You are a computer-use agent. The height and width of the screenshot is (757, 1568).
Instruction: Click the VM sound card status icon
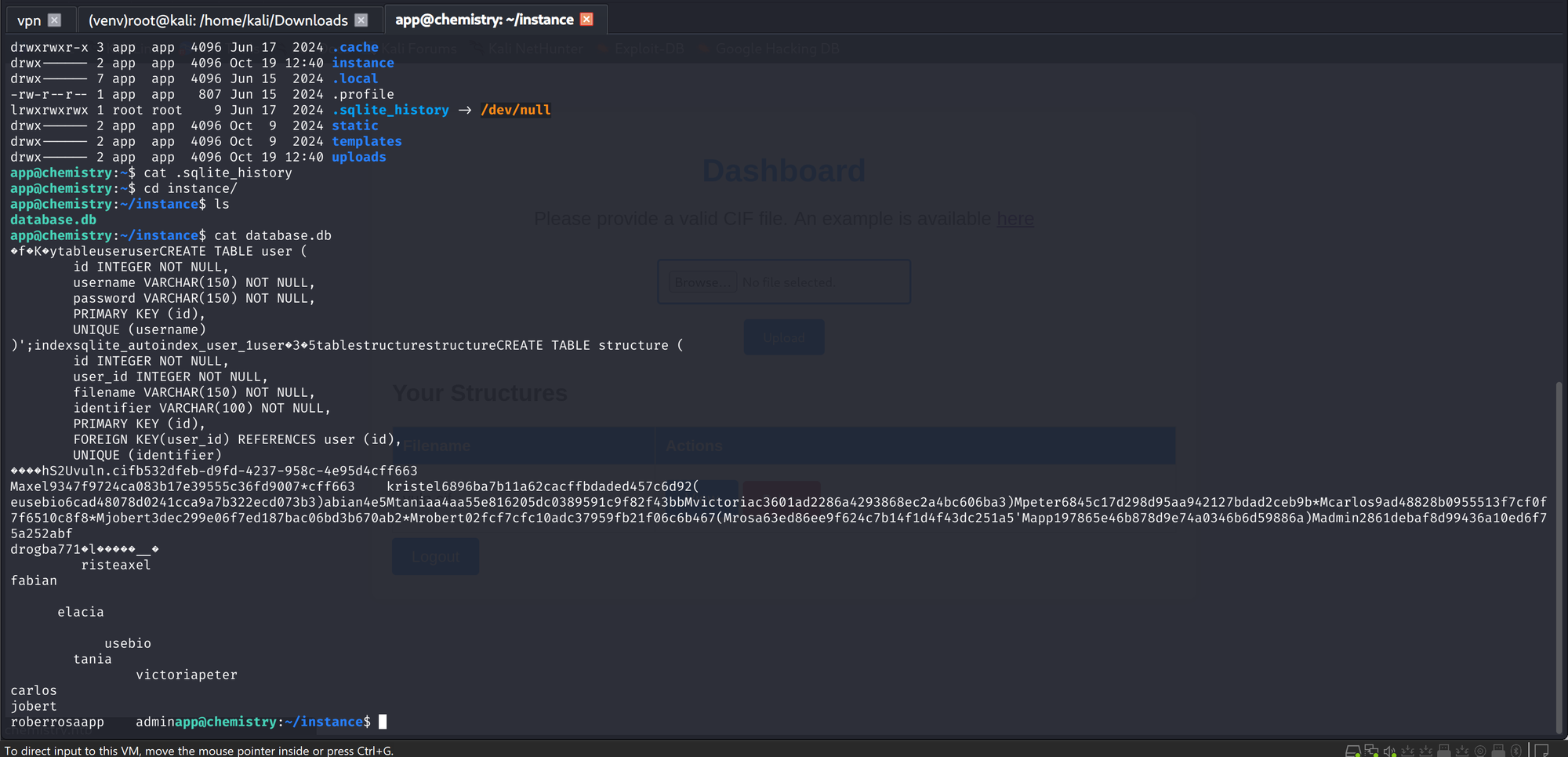1390,751
